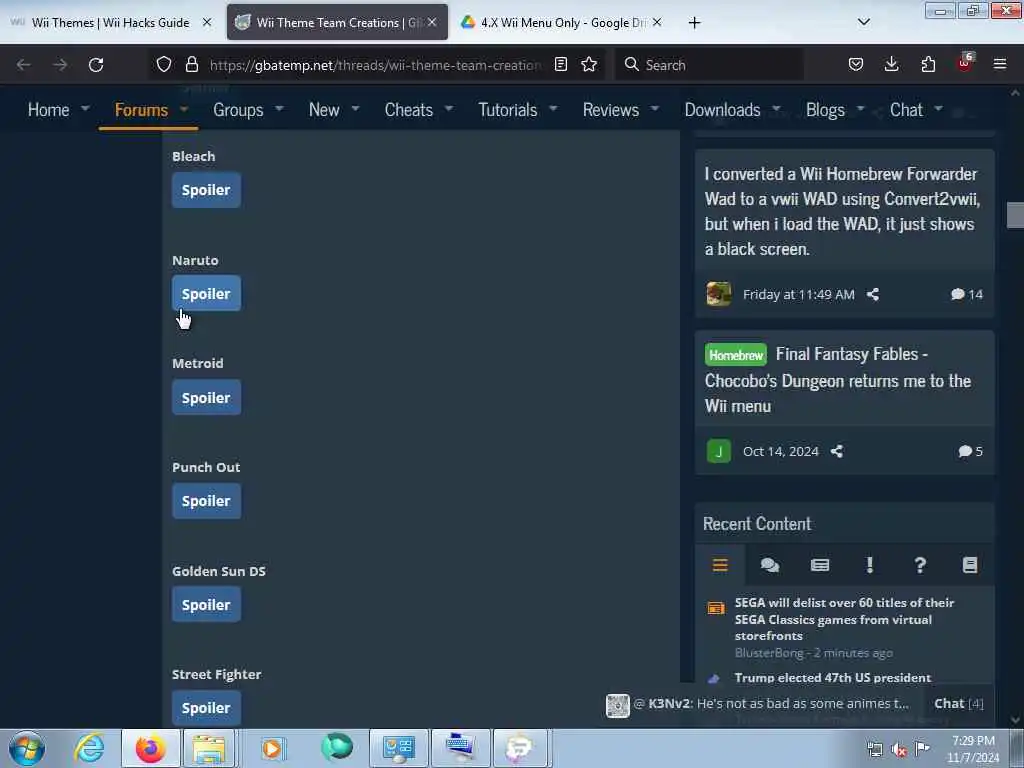Viewport: 1024px width, 768px height.
Task: Open the downloads arrow icon
Action: point(891,64)
